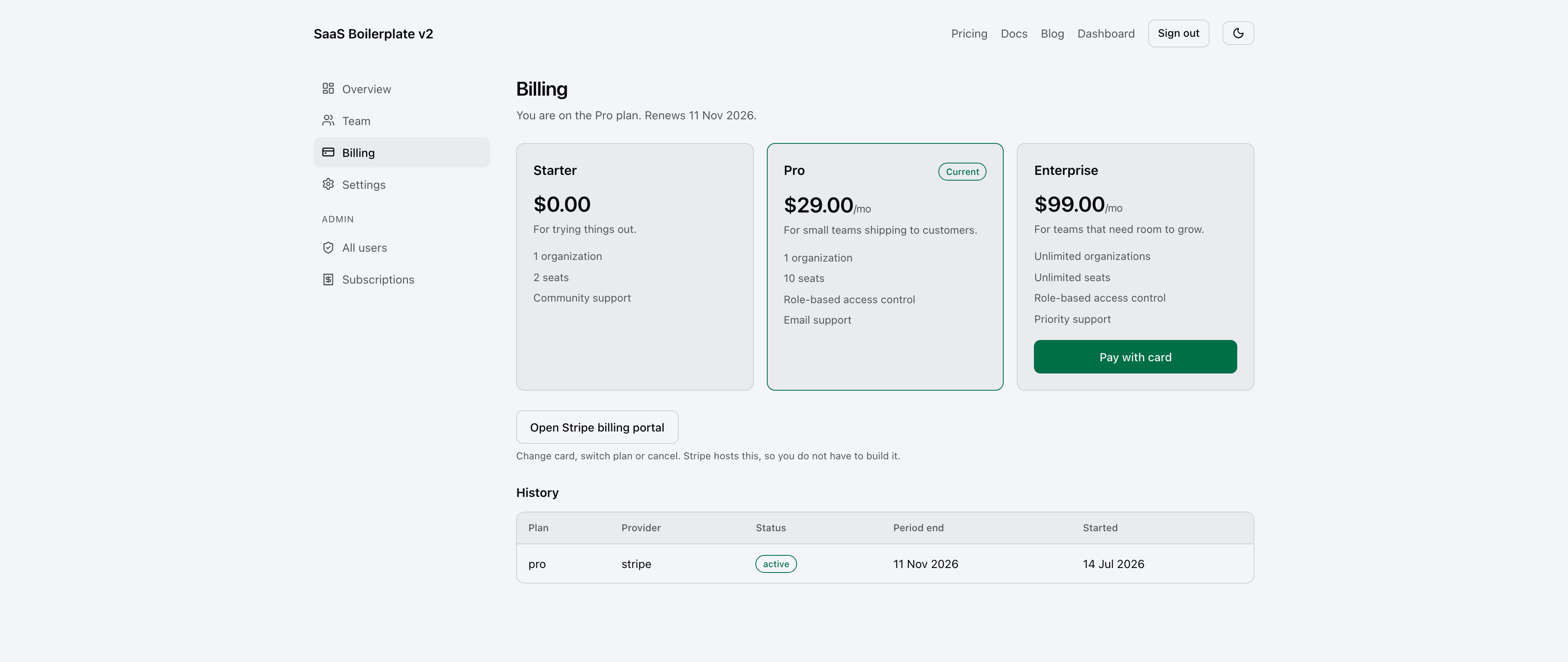Viewport: 1568px width, 662px height.
Task: Open All users admin page
Action: tap(402, 247)
